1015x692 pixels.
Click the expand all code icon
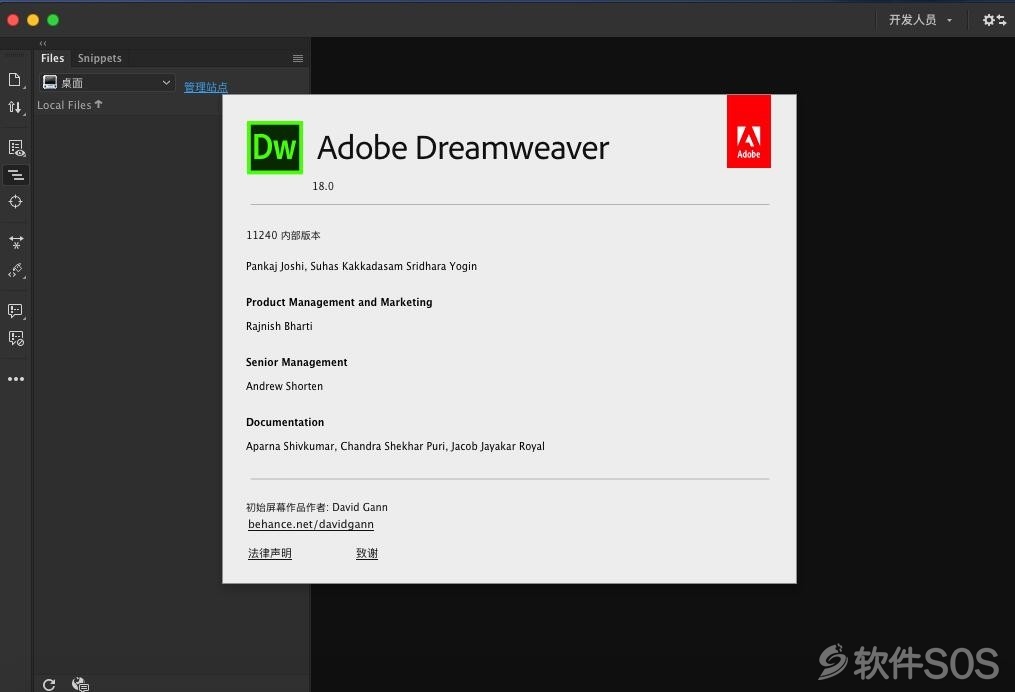pos(16,243)
